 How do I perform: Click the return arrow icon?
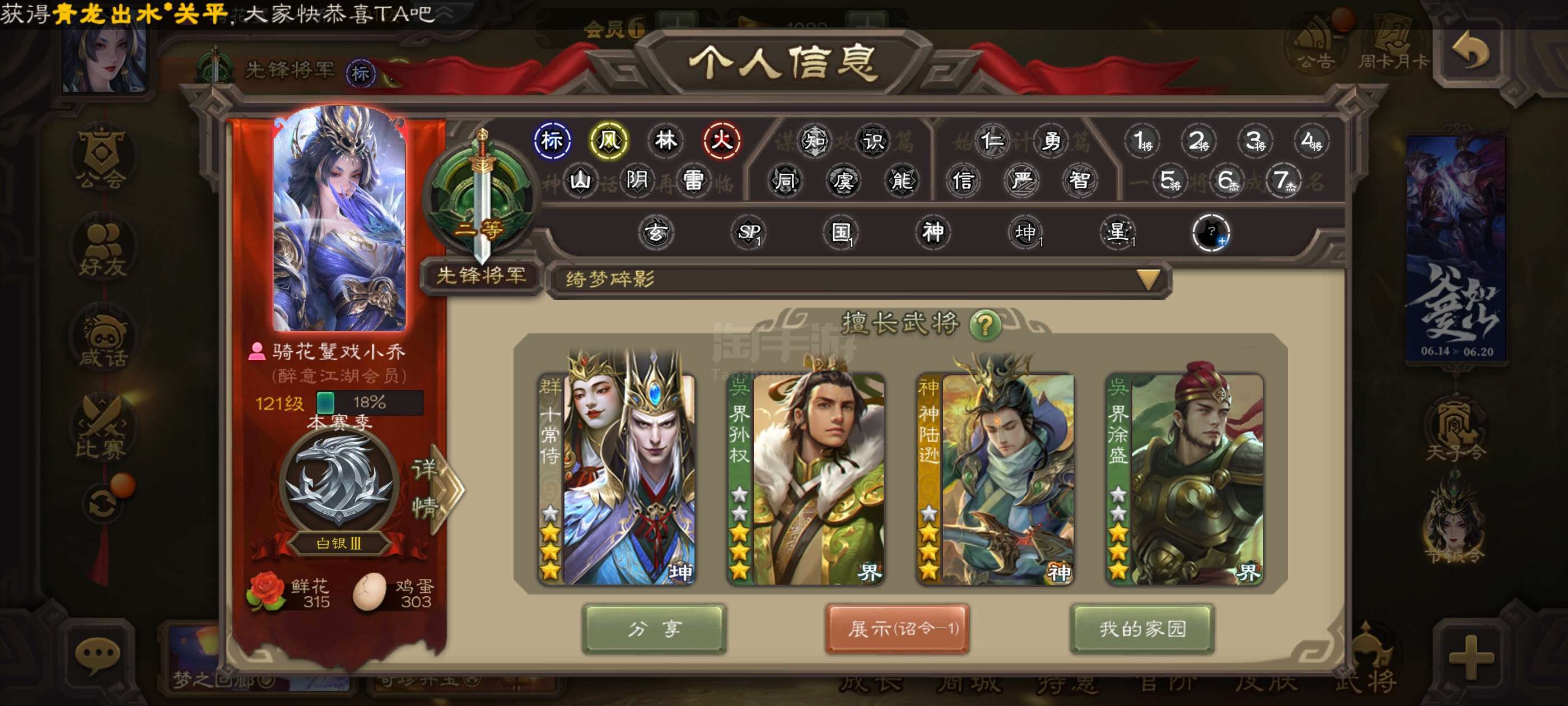[x=1471, y=52]
